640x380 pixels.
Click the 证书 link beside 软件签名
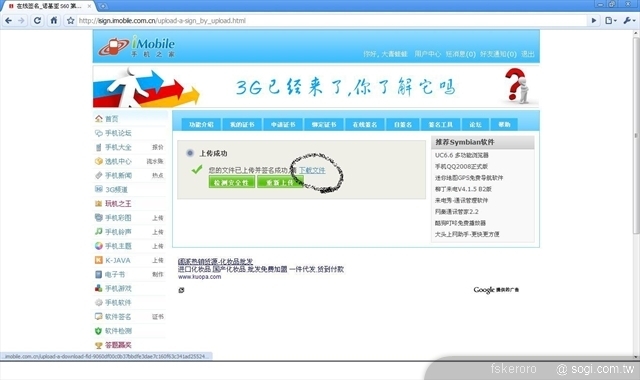coord(158,317)
